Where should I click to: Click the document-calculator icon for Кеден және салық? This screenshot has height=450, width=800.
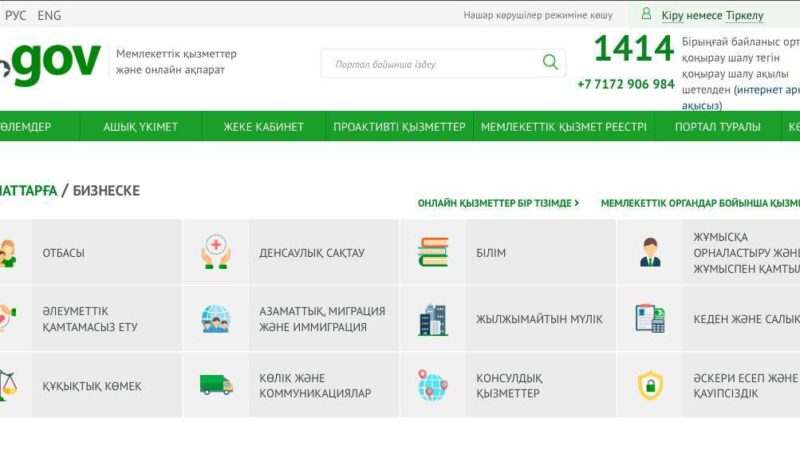(x=650, y=318)
